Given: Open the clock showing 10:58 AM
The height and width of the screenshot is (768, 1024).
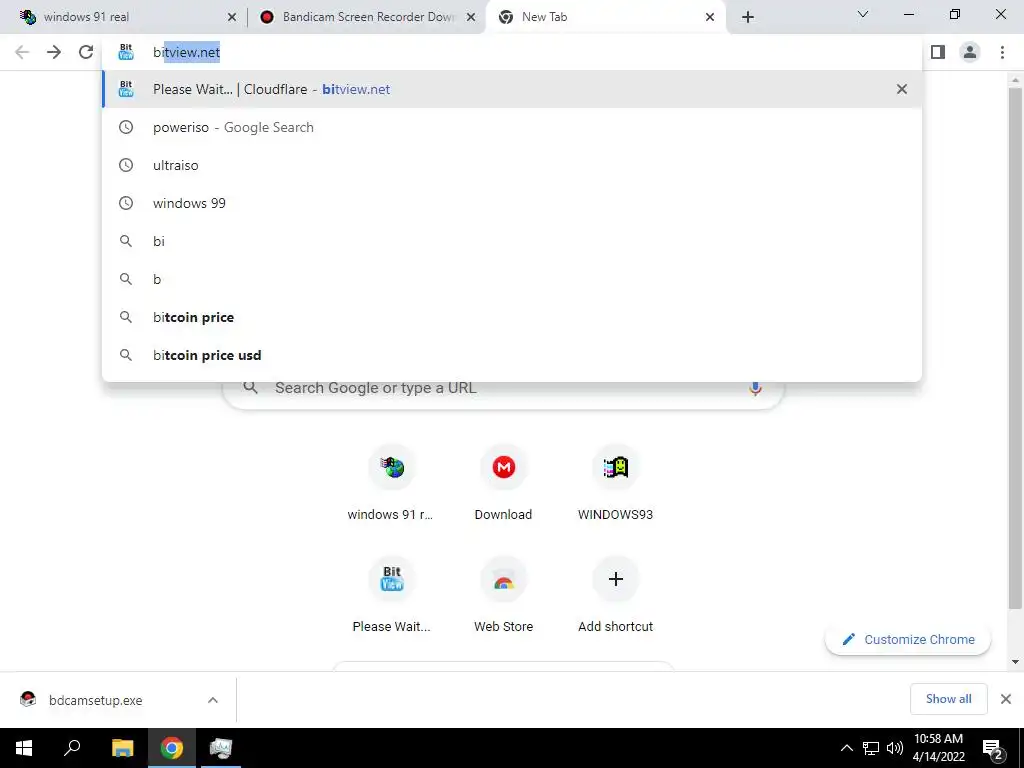Looking at the screenshot, I should coord(938,748).
